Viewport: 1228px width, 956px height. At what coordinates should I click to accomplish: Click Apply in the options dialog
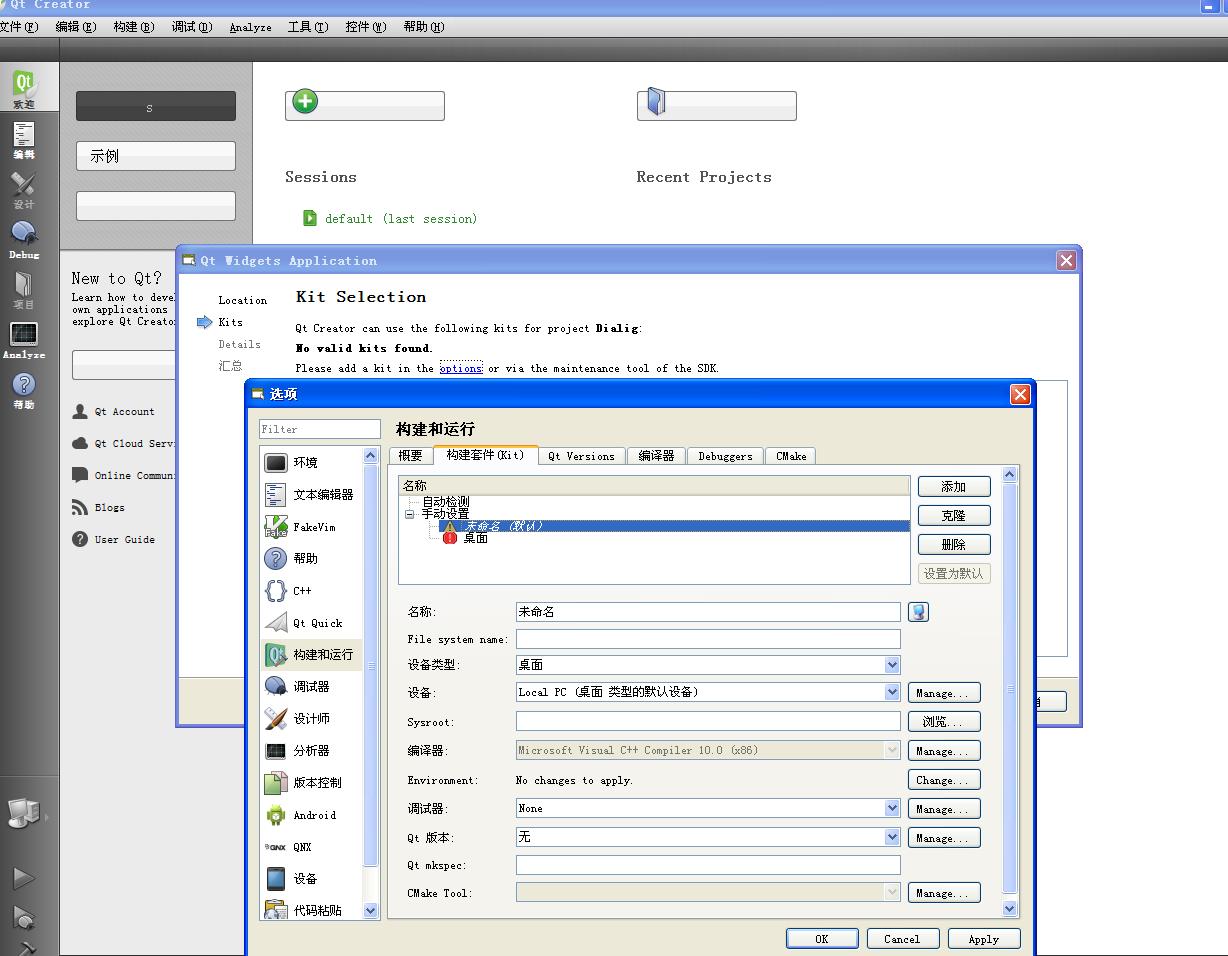click(x=984, y=939)
